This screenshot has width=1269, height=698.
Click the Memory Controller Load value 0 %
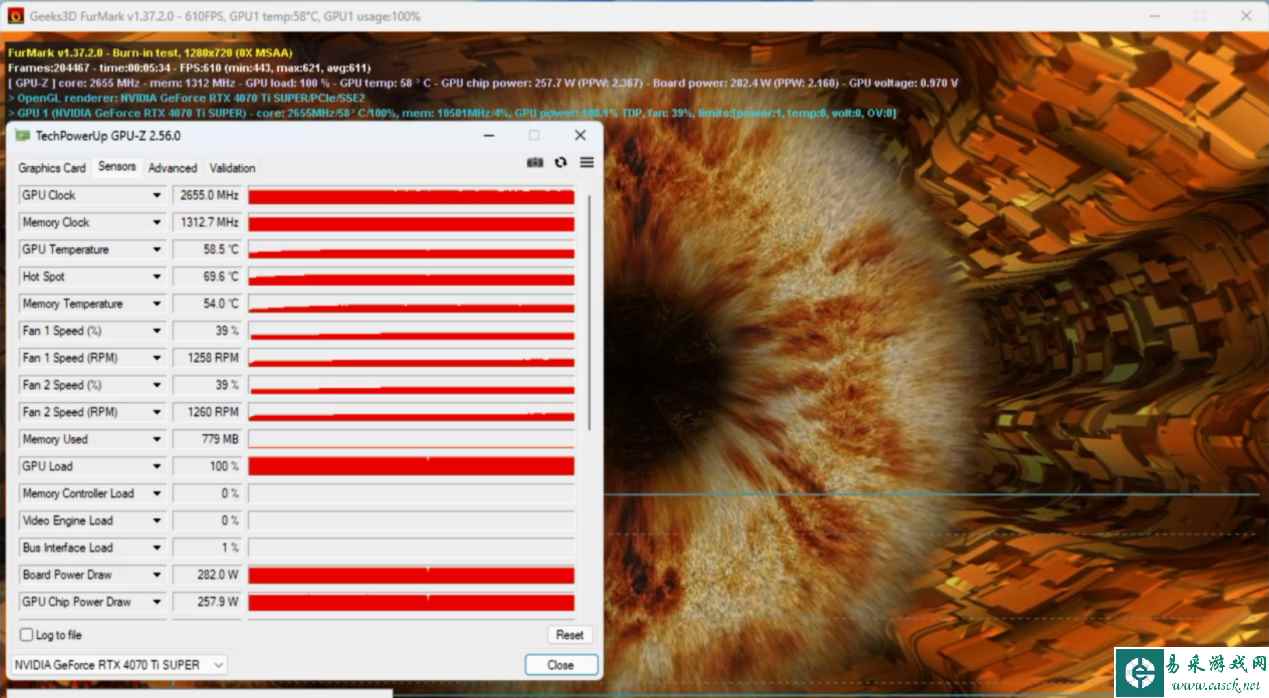208,494
